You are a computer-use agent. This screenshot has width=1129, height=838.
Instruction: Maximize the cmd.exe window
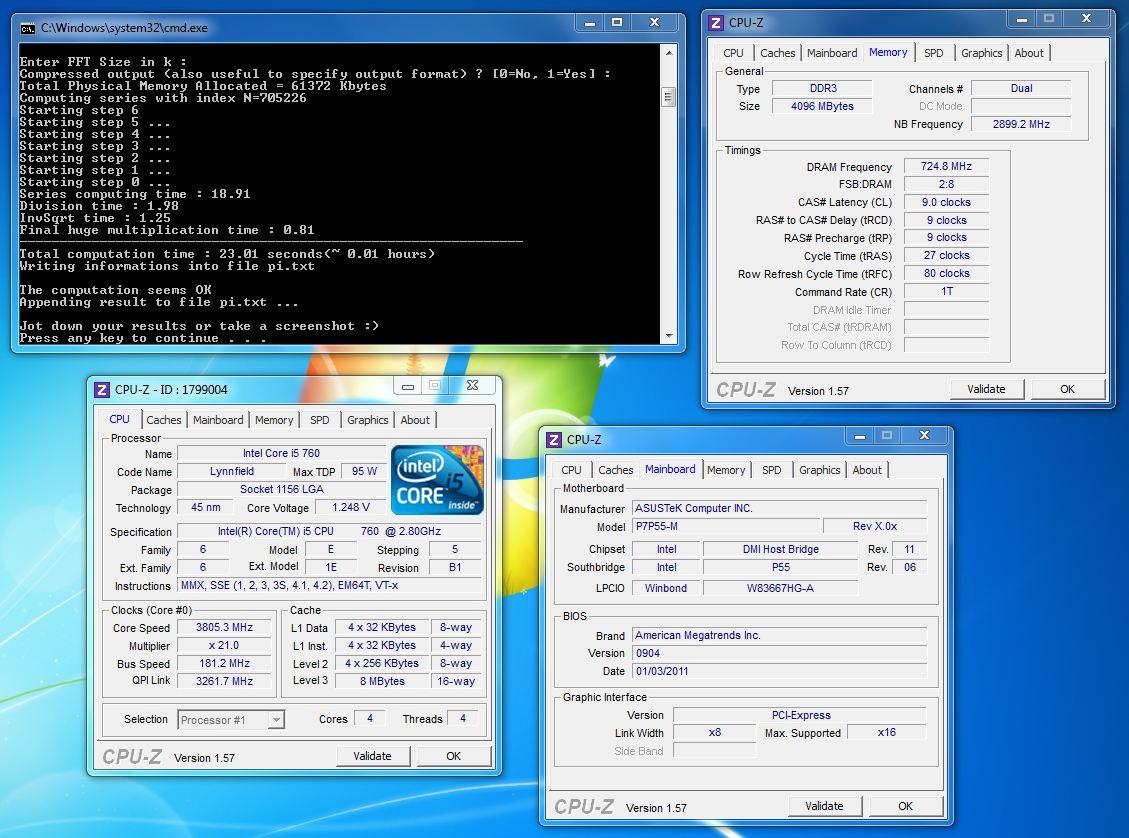[616, 22]
